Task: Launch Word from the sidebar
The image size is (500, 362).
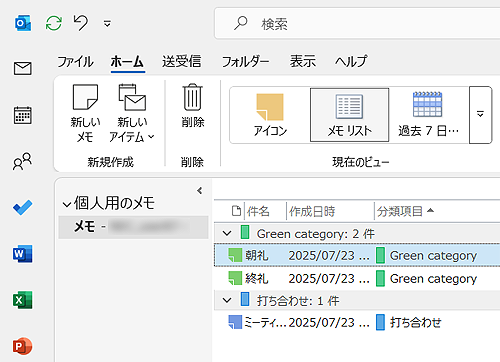Action: point(23,254)
